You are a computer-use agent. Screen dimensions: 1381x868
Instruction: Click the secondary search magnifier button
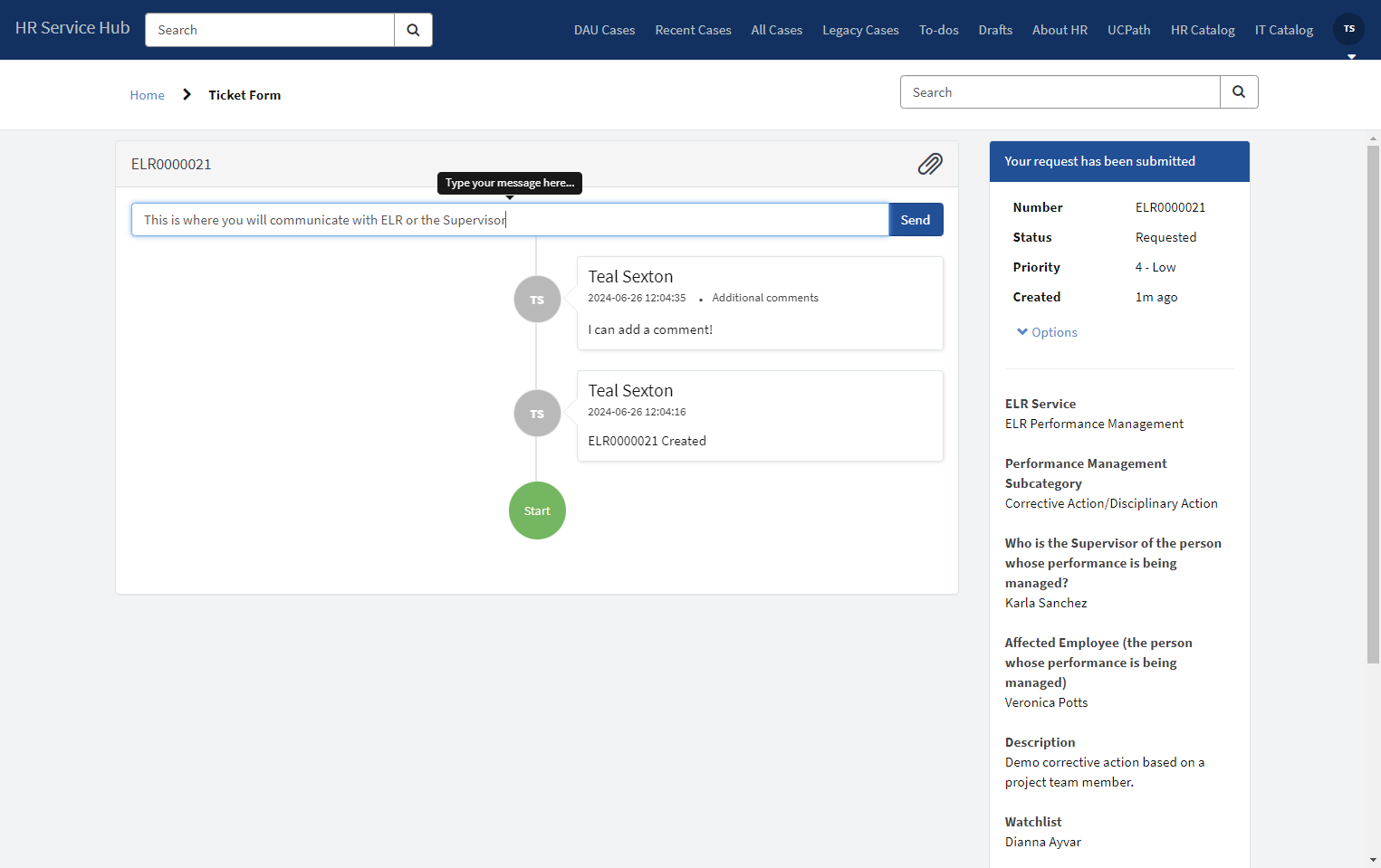pyautogui.click(x=1239, y=92)
